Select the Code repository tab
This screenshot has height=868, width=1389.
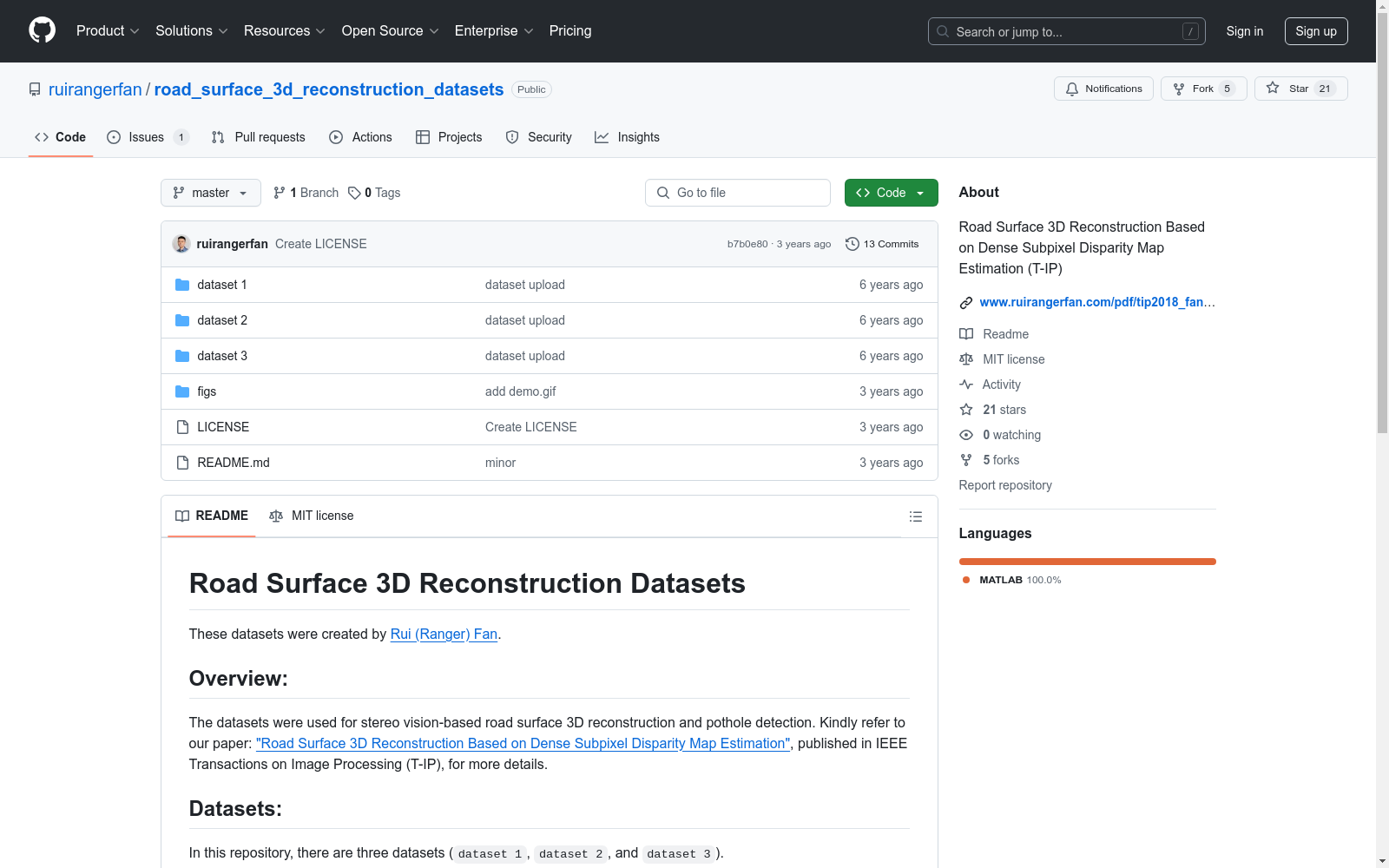(61, 137)
